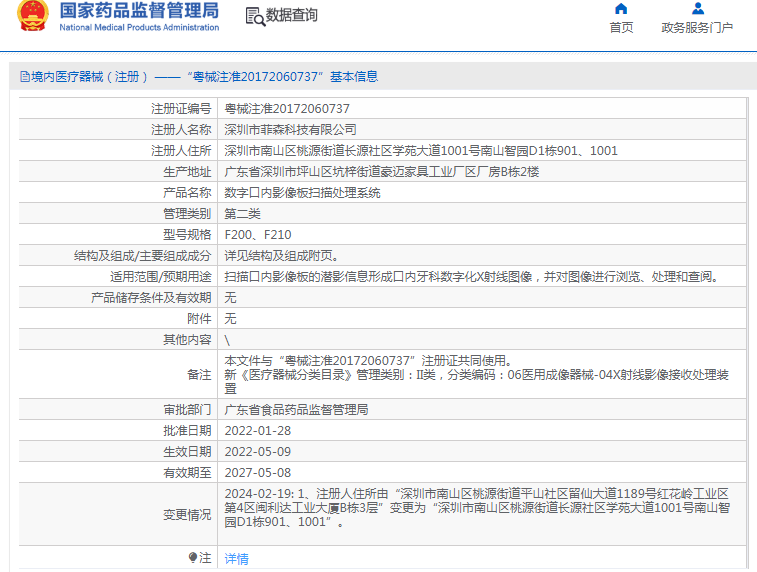Select backslash value in 其他内容 row
Screen dimensions: 757x572
coord(227,340)
